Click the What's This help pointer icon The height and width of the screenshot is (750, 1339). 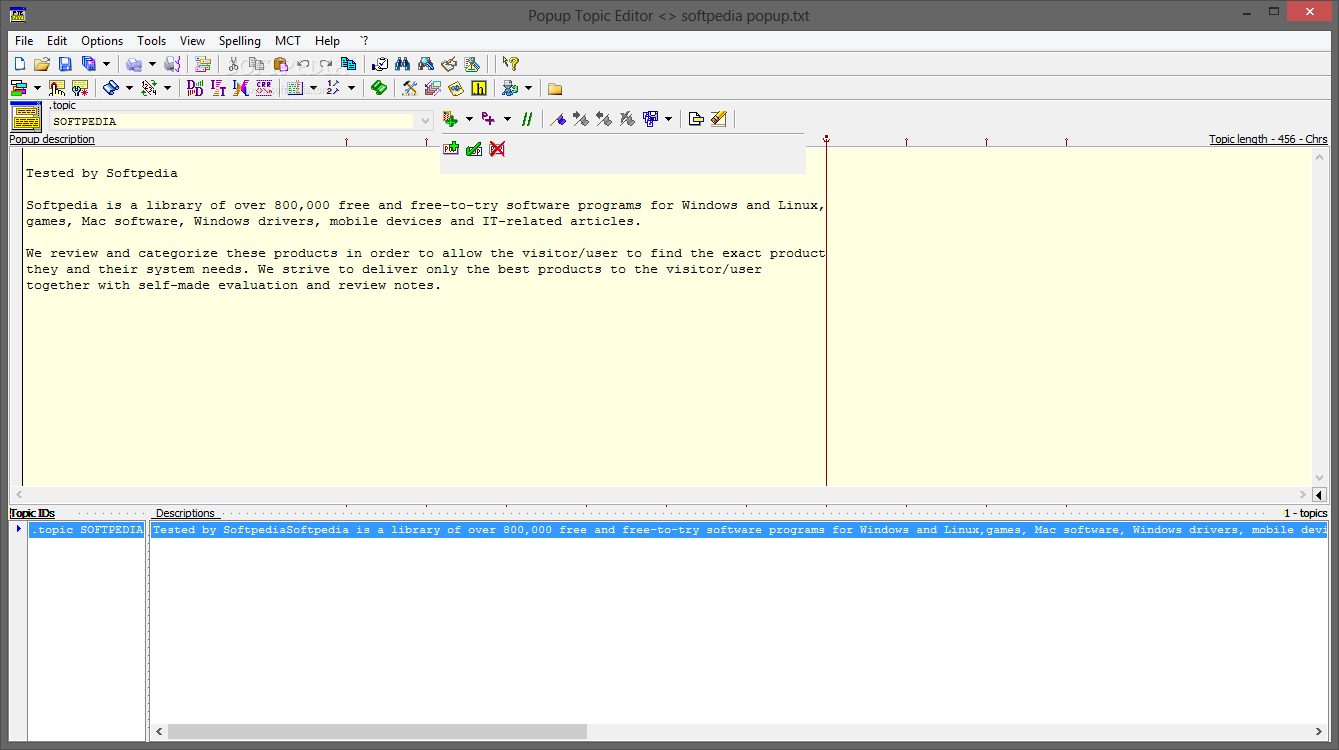point(511,64)
